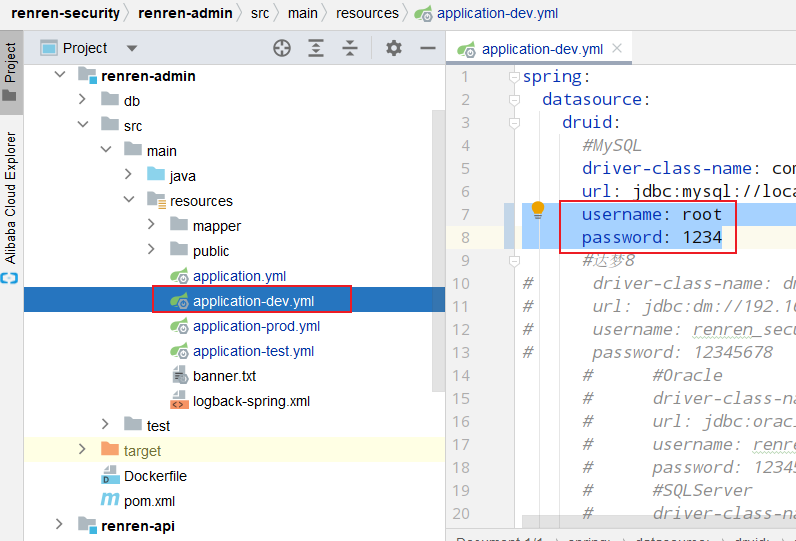Click the password: 1234 line
796x541 pixels.
coord(651,238)
